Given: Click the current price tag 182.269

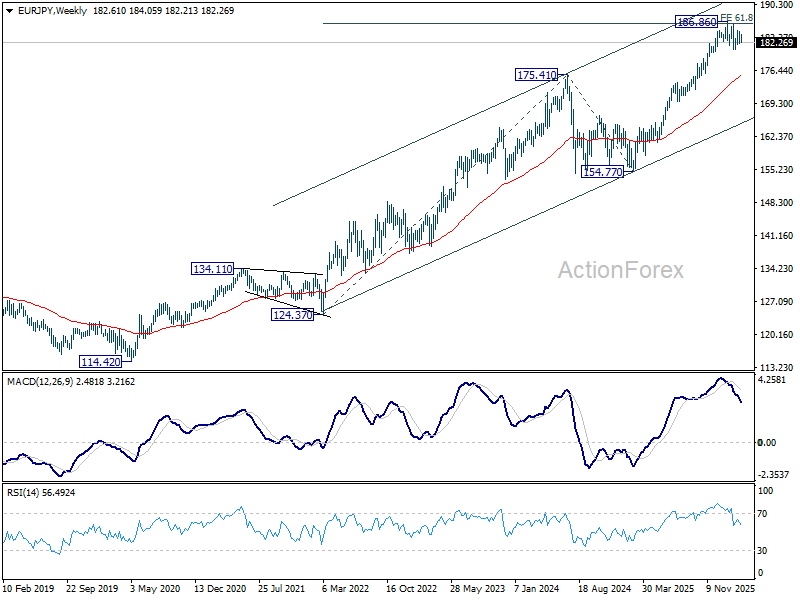Looking at the screenshot, I should point(776,42).
